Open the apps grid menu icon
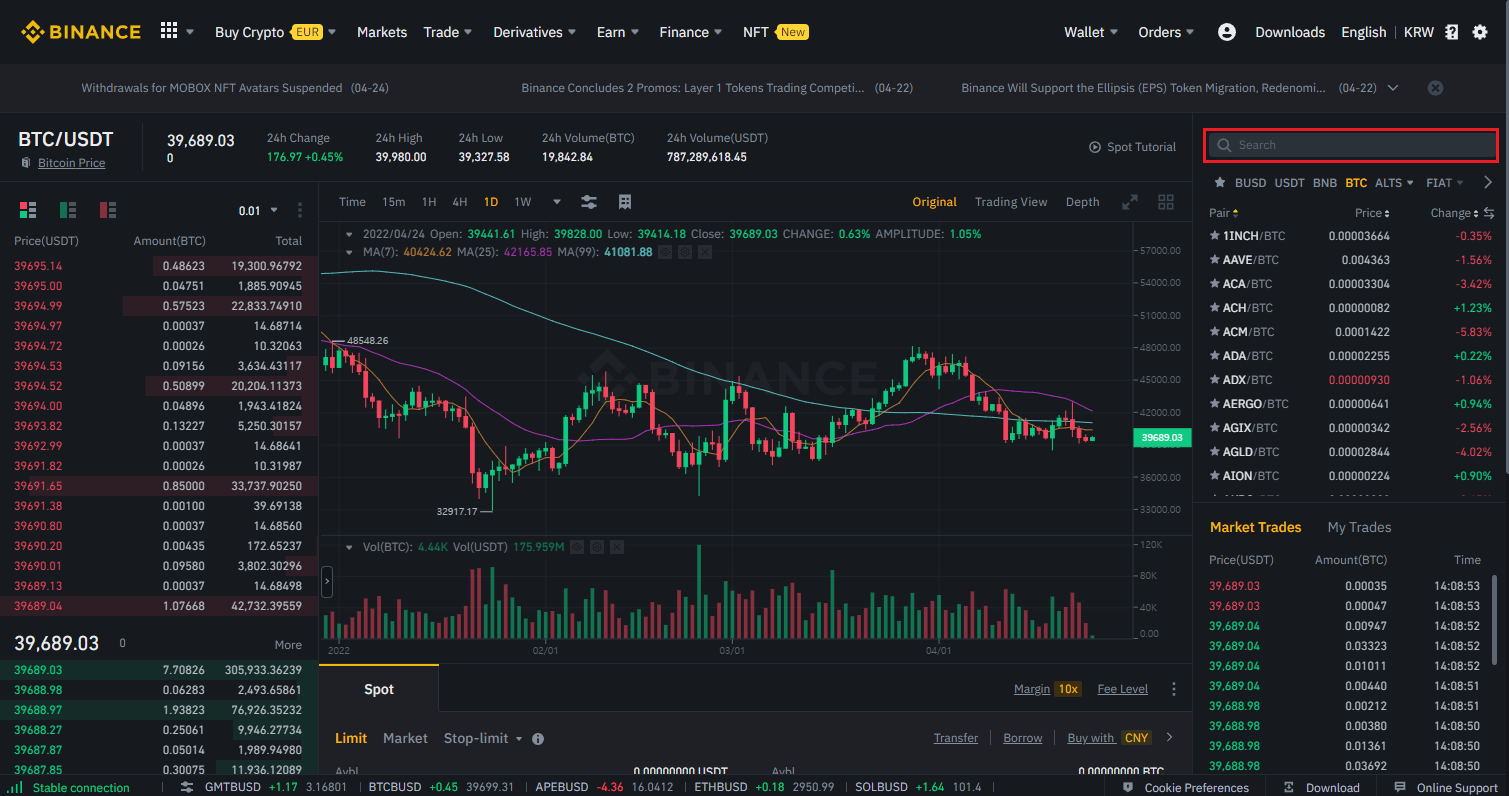This screenshot has width=1509, height=796. click(169, 31)
